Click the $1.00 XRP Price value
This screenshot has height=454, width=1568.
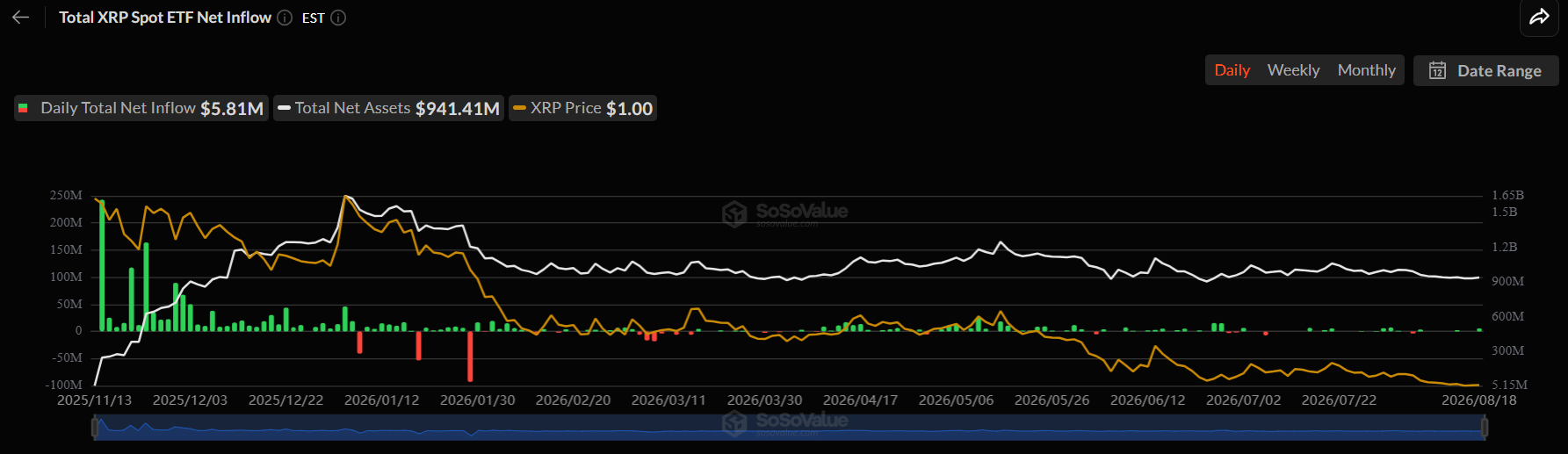point(629,108)
